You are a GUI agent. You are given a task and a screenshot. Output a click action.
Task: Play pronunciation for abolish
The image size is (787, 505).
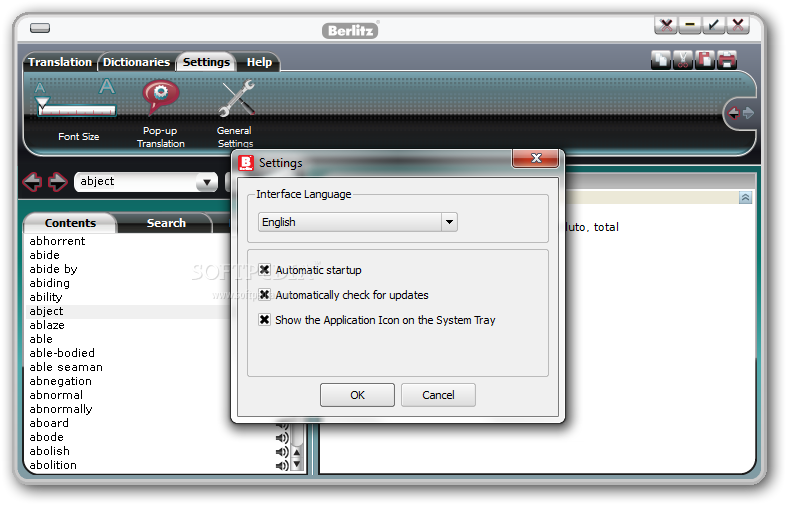point(282,452)
